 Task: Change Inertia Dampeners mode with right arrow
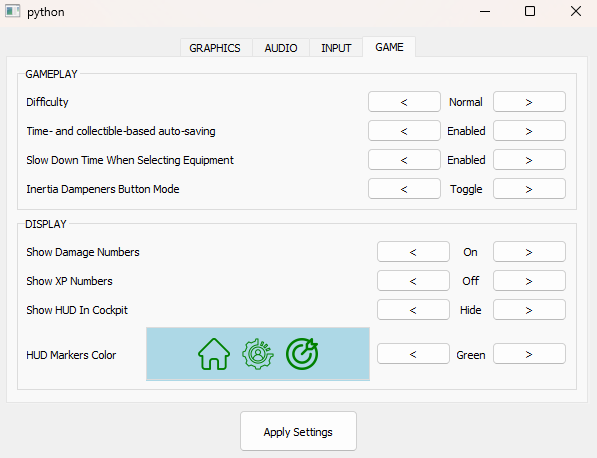coord(529,189)
